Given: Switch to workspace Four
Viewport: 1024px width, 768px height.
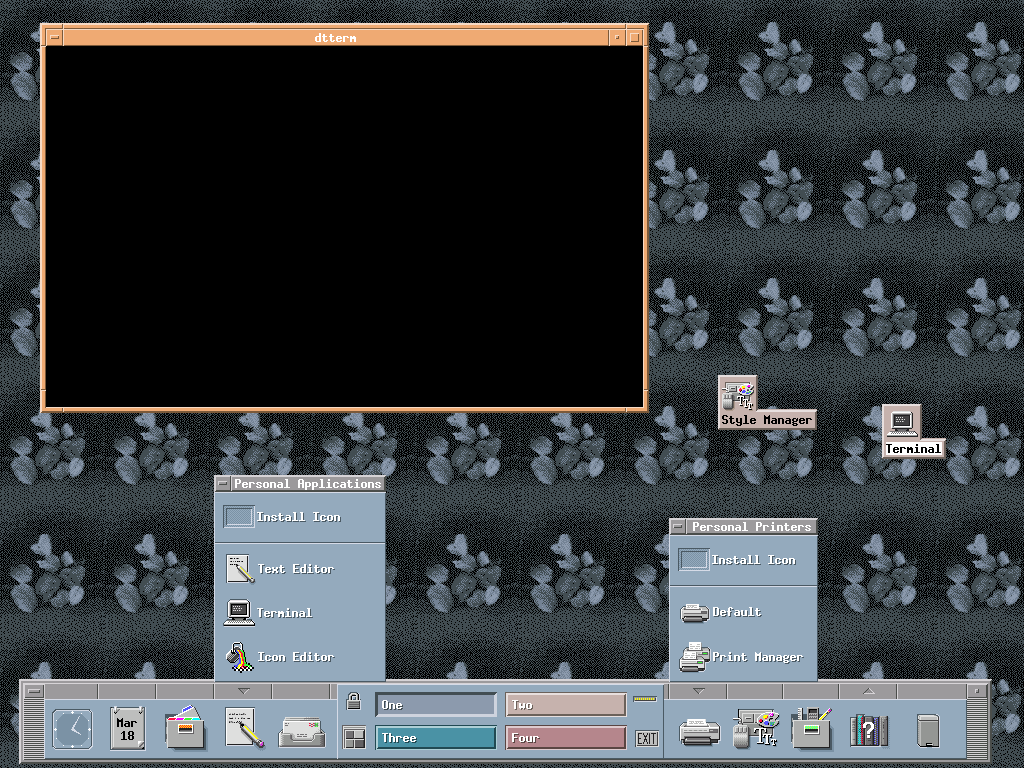Looking at the screenshot, I should coord(566,738).
